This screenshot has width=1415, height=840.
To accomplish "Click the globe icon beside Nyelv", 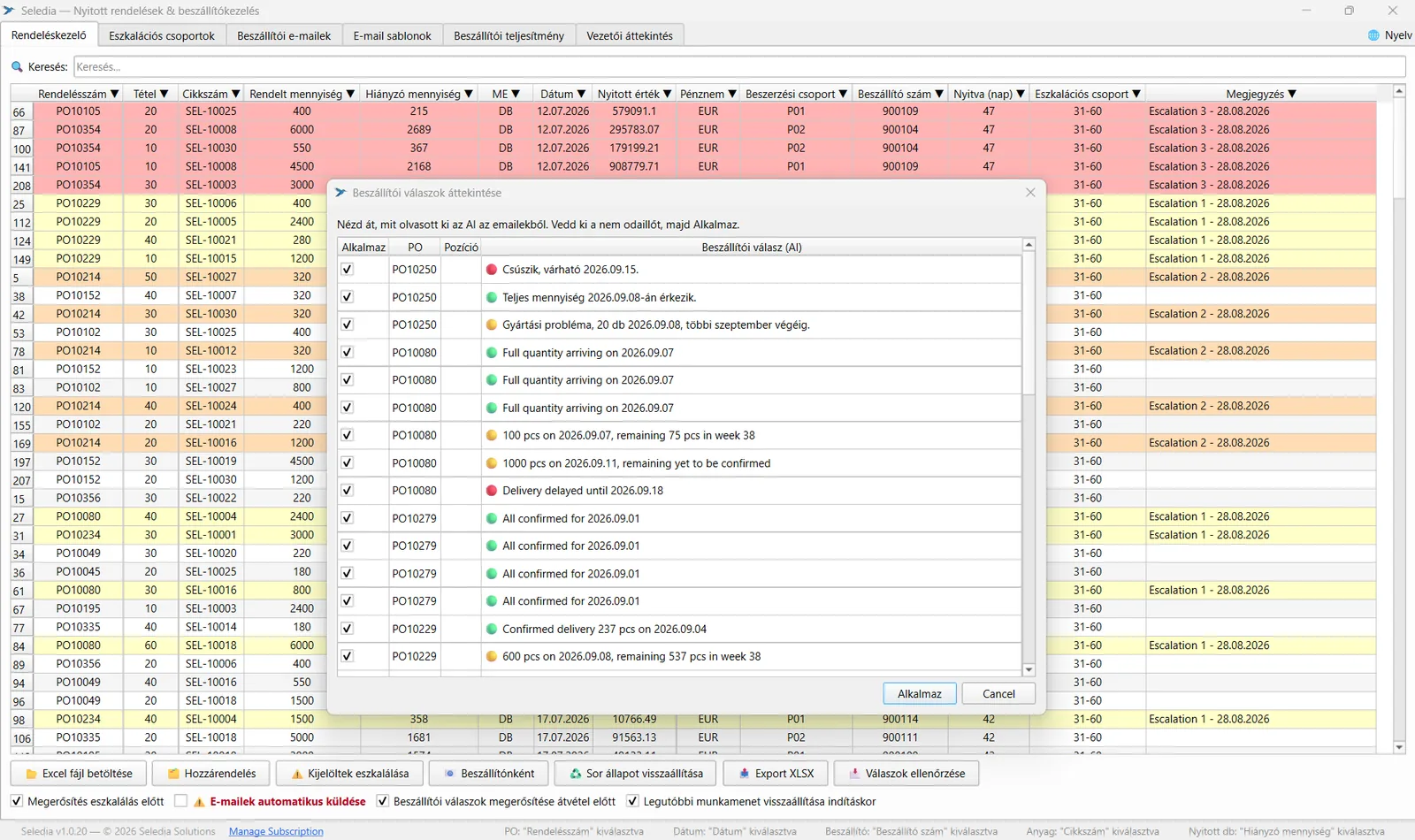I will (x=1373, y=35).
